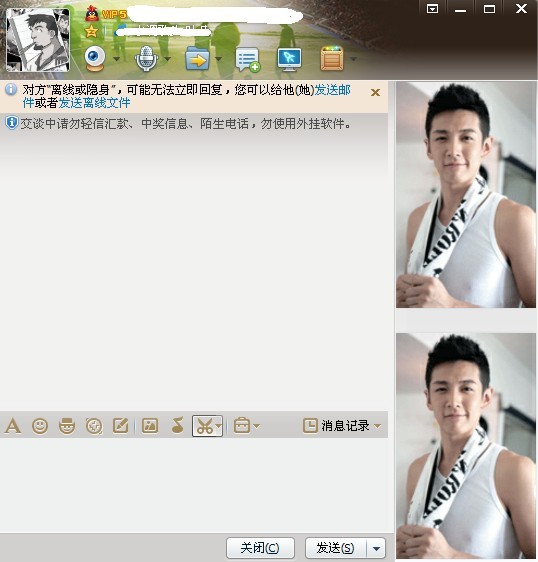Dismiss the offline notice bar
Image resolution: width=538 pixels, height=562 pixels.
pyautogui.click(x=375, y=93)
